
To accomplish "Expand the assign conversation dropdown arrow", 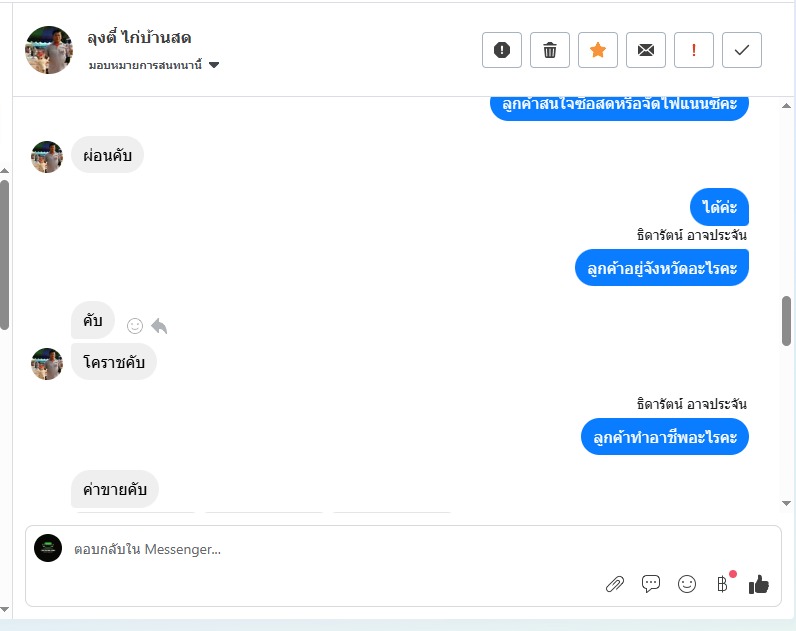I will coord(214,65).
